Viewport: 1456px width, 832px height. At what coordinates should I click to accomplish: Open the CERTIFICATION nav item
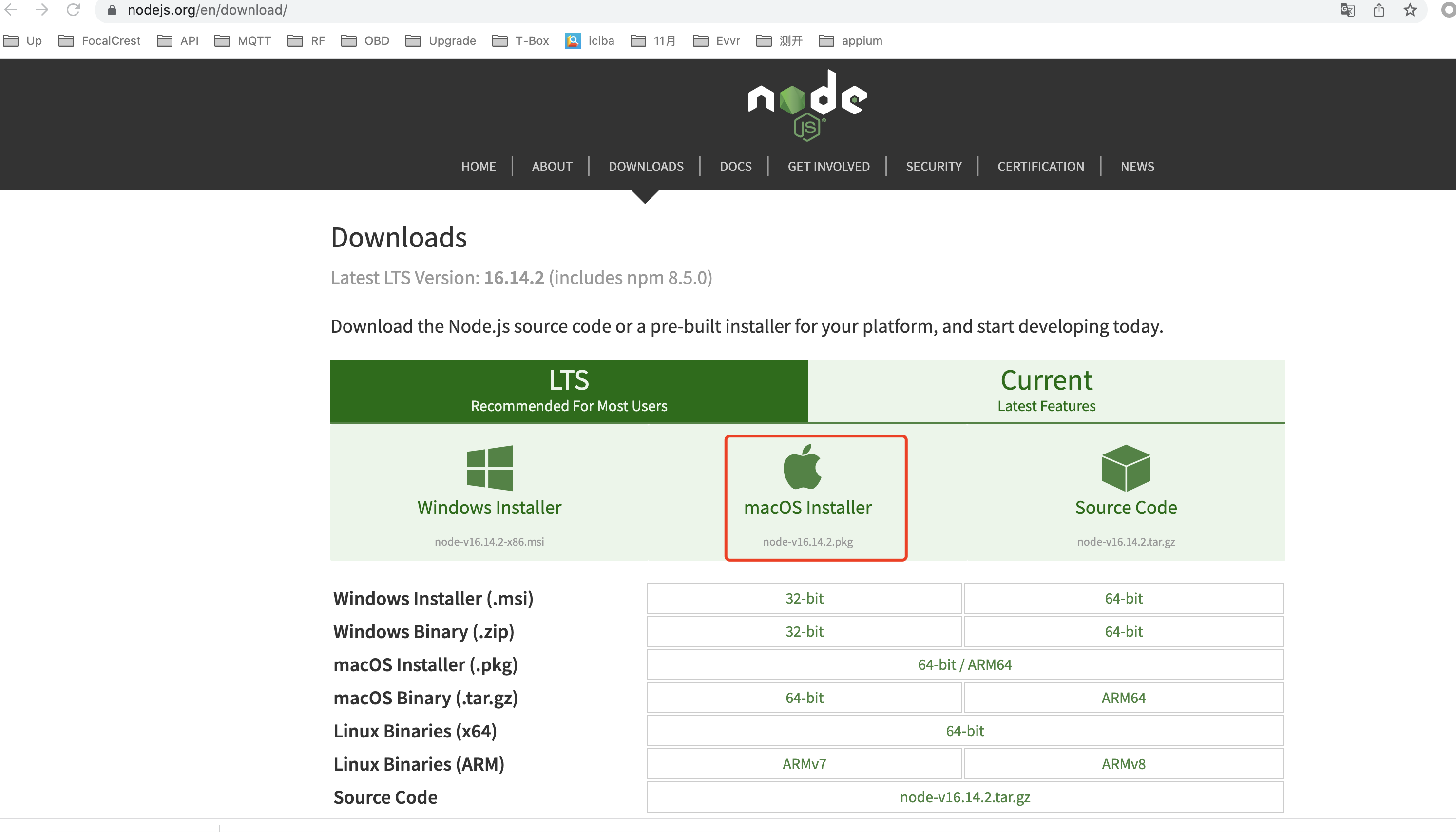tap(1040, 166)
